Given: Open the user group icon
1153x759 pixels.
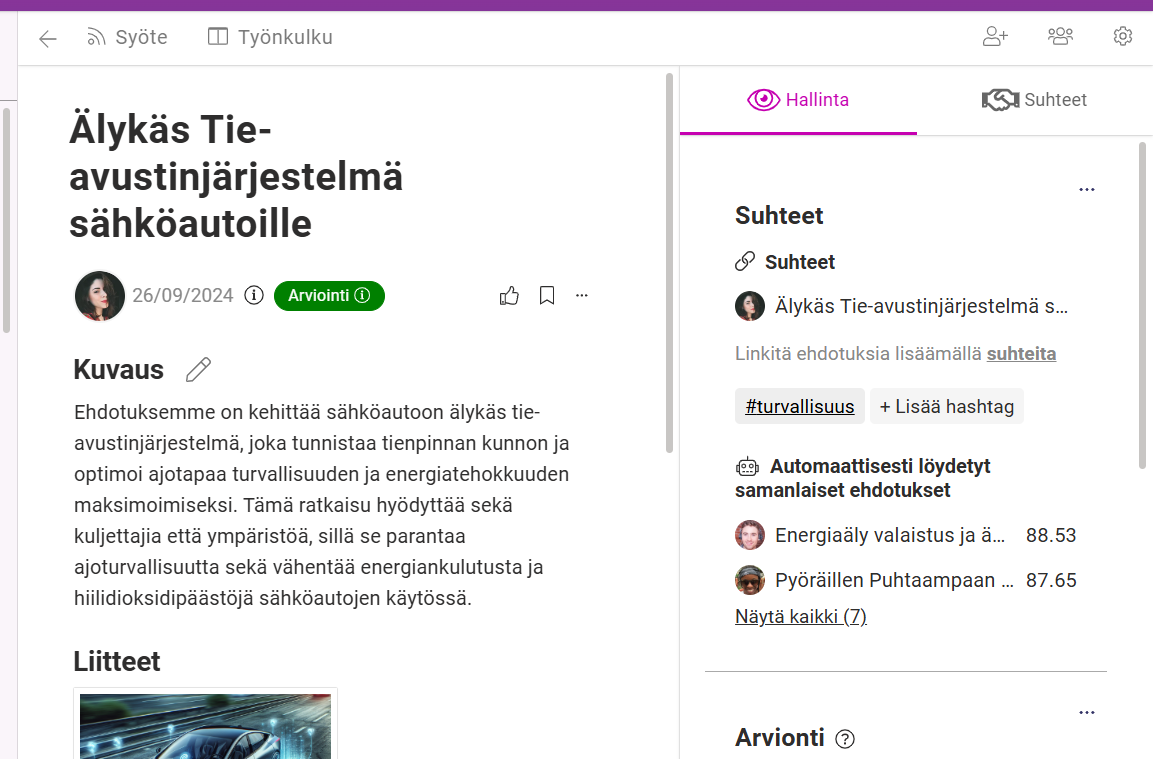Looking at the screenshot, I should pos(1060,36).
